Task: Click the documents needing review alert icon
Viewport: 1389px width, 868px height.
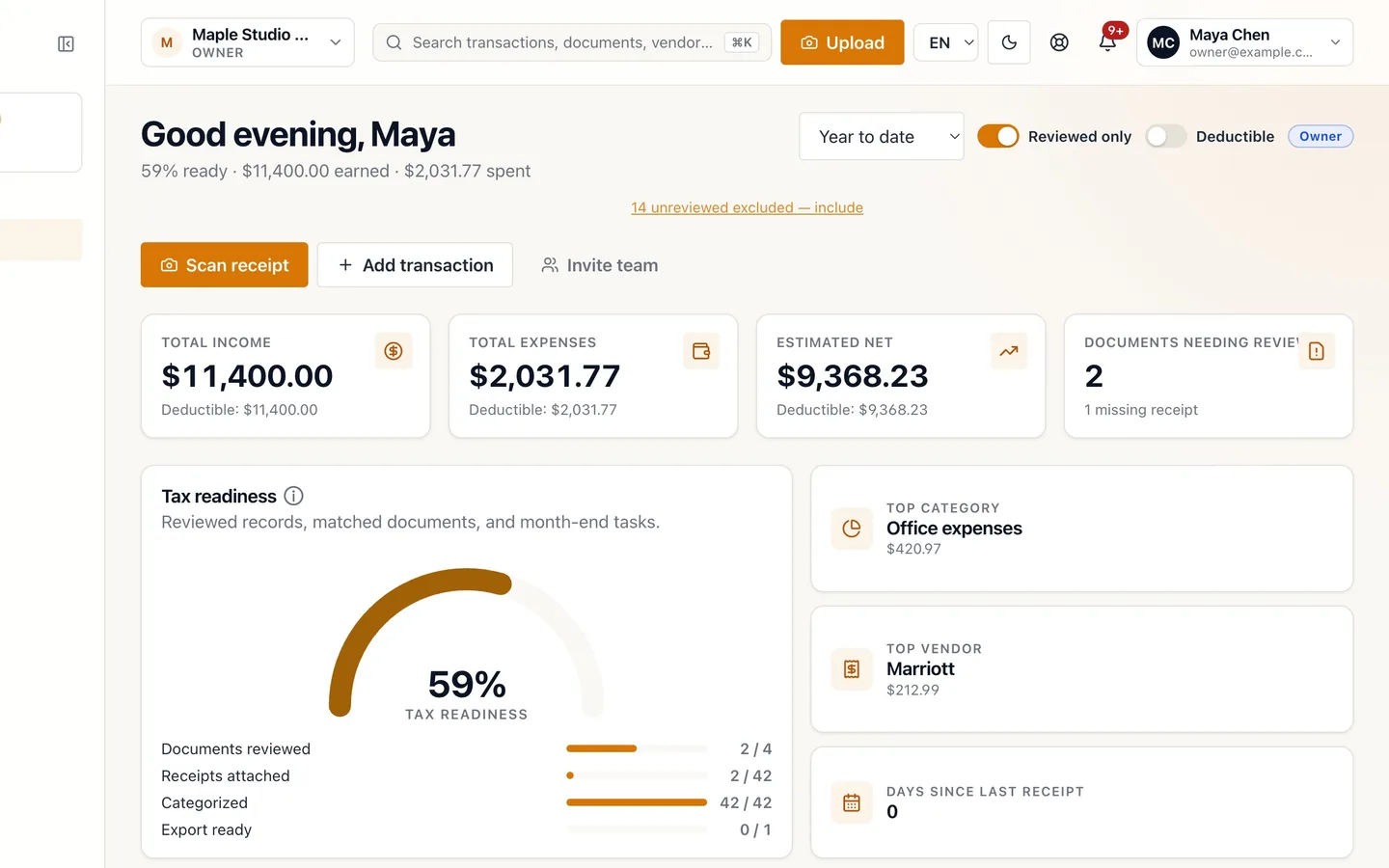Action: [x=1317, y=351]
